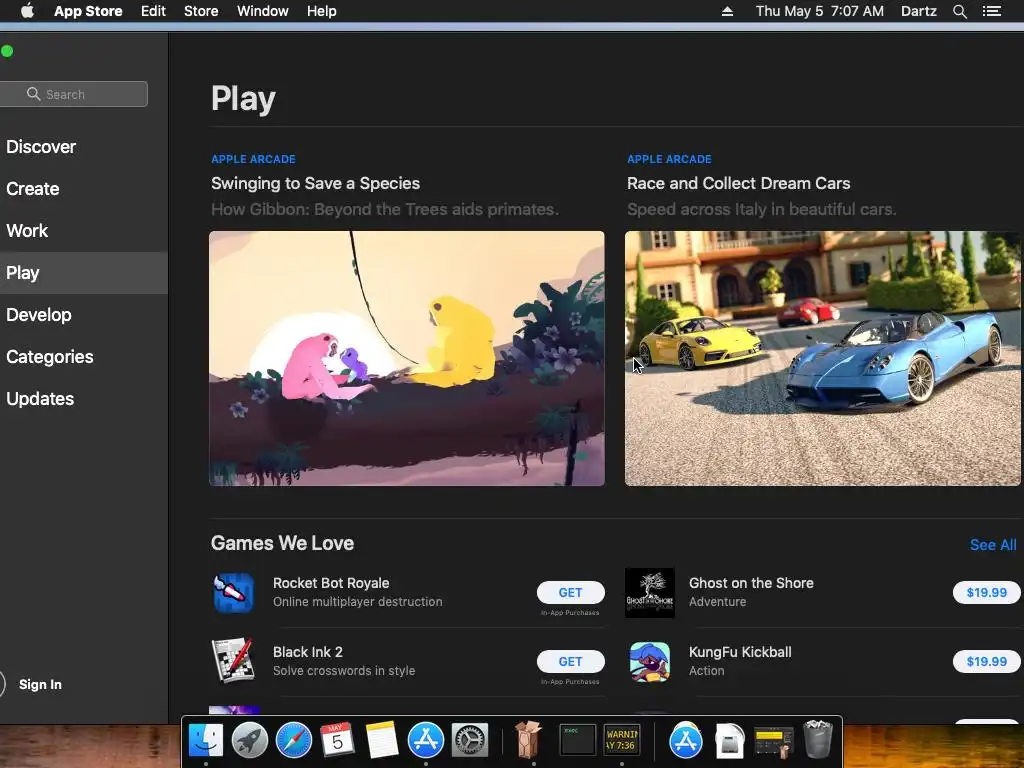Open the Applications folder stack in dock
The image size is (1024, 768).
point(686,741)
